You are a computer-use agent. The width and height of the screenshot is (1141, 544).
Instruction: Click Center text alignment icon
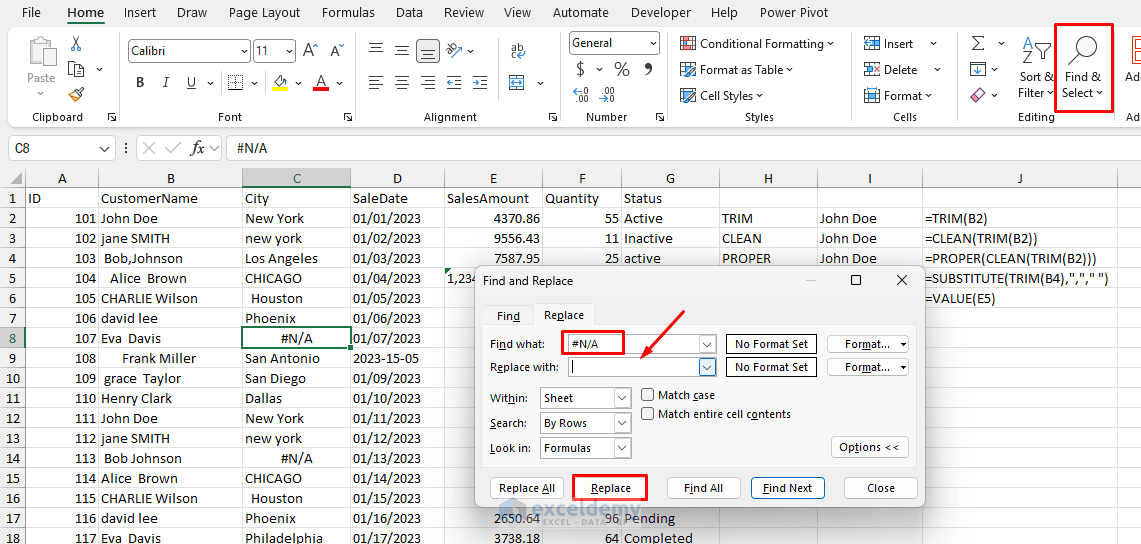(x=402, y=82)
